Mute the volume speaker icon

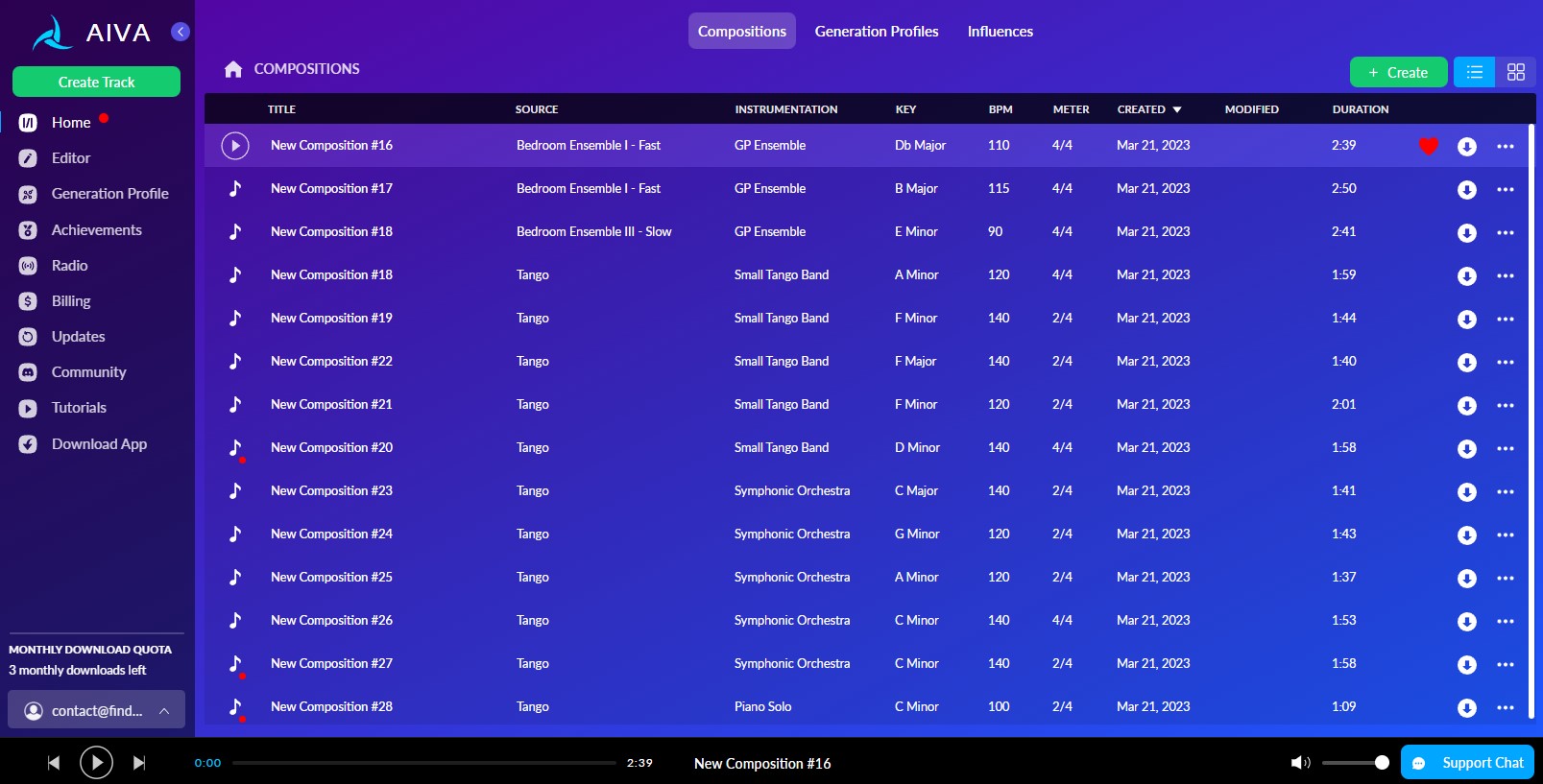1300,763
